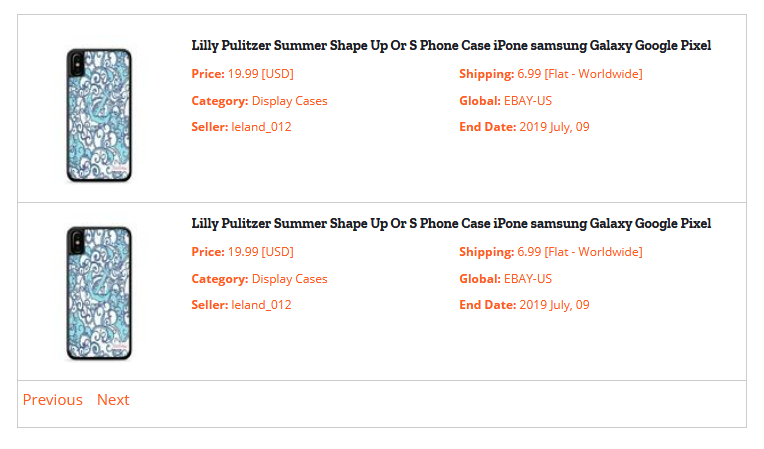
Task: Click the first listing's Seller label
Action: point(210,127)
